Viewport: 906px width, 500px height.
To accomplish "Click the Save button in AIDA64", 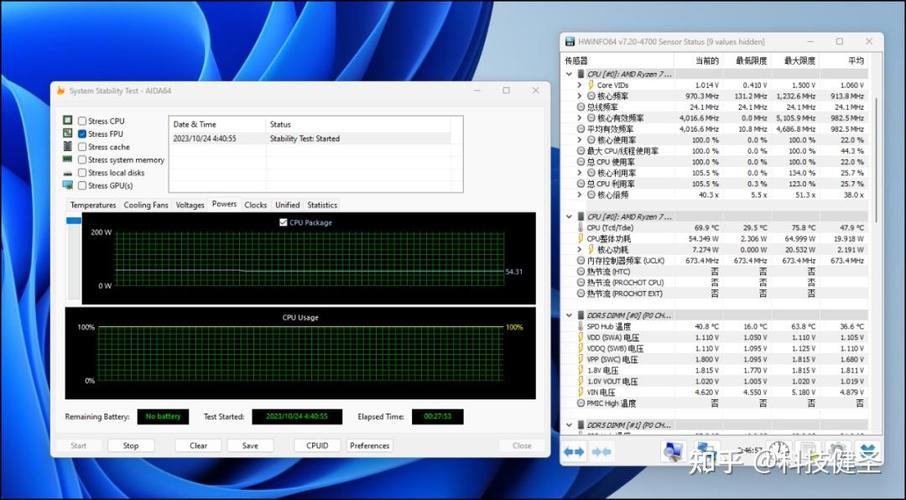I will click(x=250, y=446).
